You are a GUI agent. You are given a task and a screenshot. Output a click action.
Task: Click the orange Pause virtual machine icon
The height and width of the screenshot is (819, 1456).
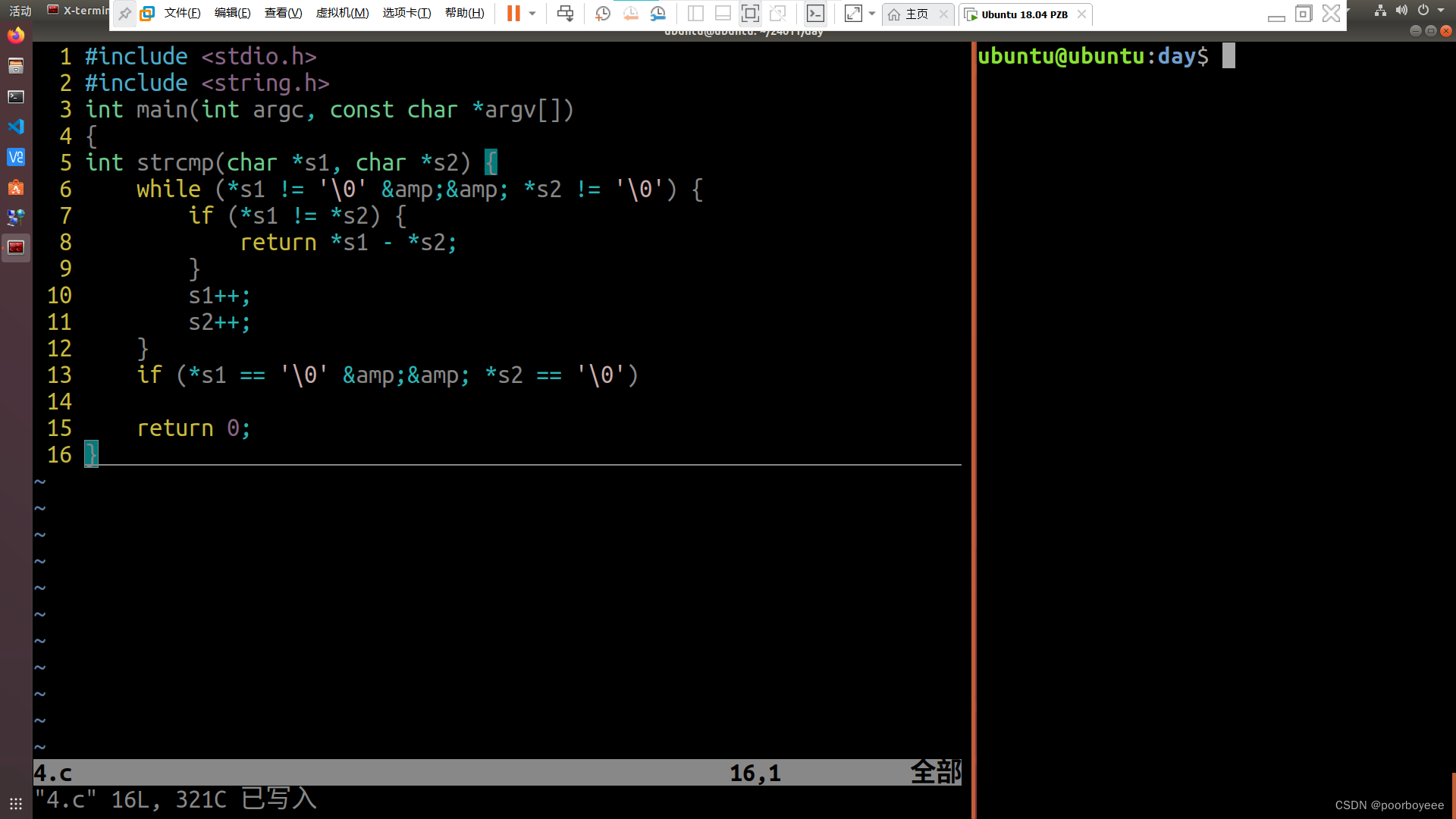tap(513, 13)
